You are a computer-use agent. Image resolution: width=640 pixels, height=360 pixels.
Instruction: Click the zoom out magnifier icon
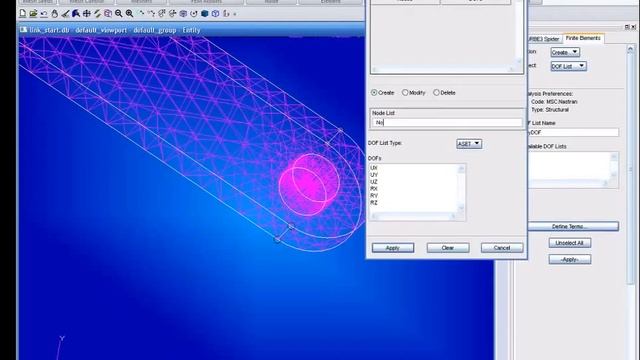tap(119, 14)
